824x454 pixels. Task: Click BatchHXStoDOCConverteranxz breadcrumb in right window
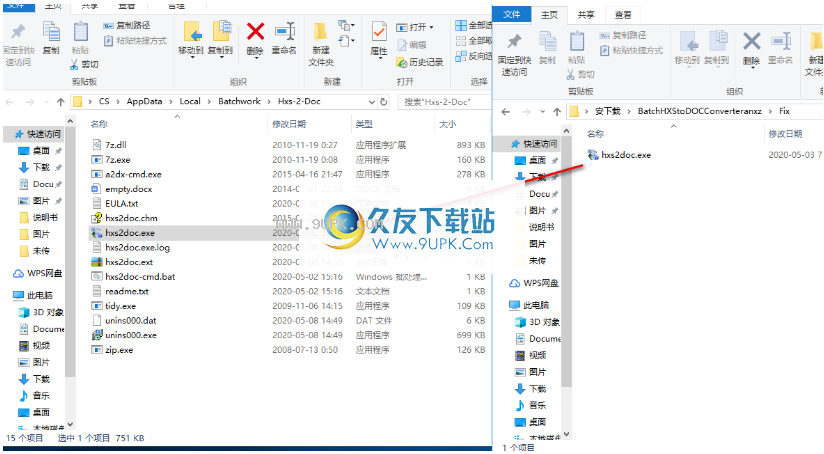[x=699, y=111]
